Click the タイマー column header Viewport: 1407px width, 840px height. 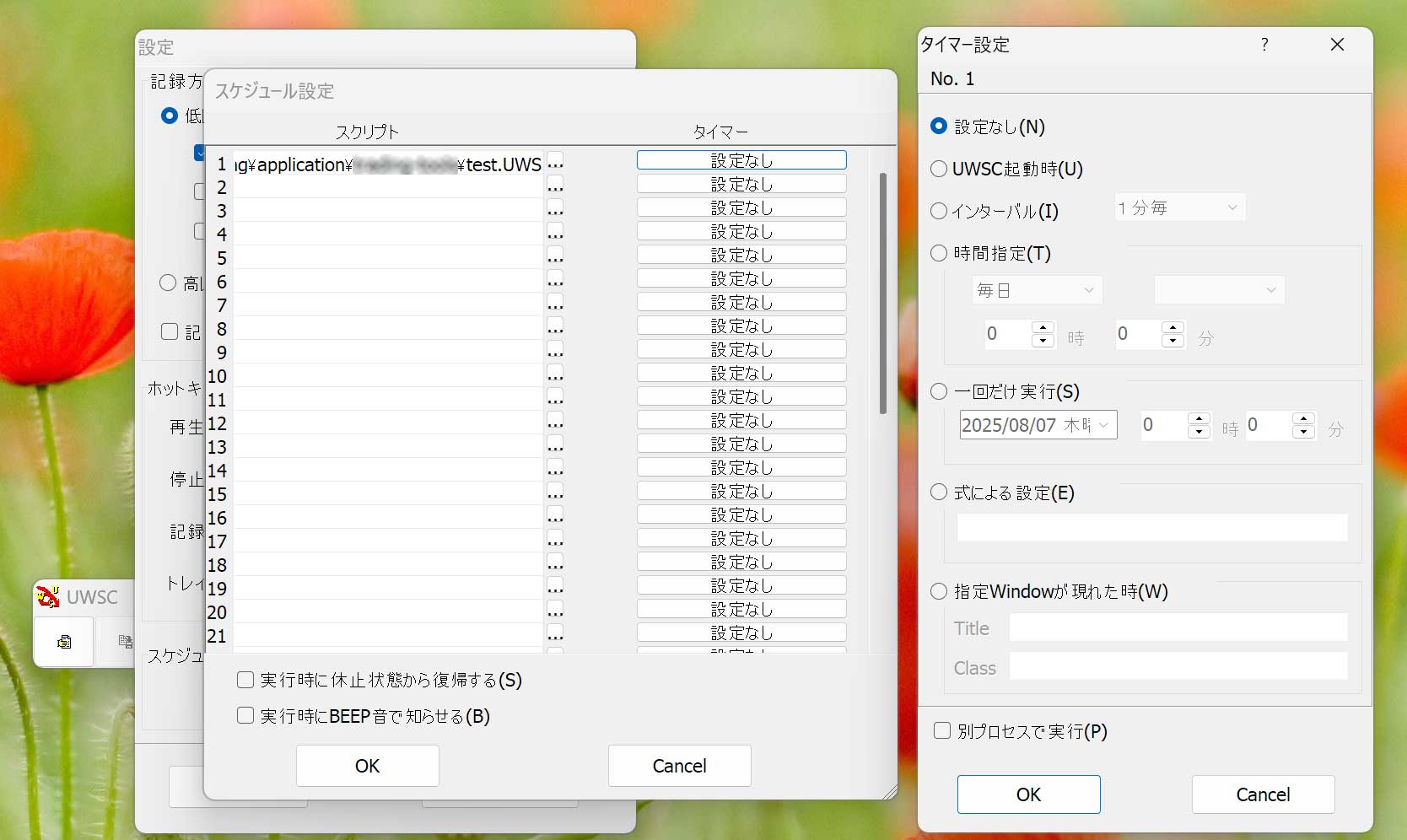720,132
